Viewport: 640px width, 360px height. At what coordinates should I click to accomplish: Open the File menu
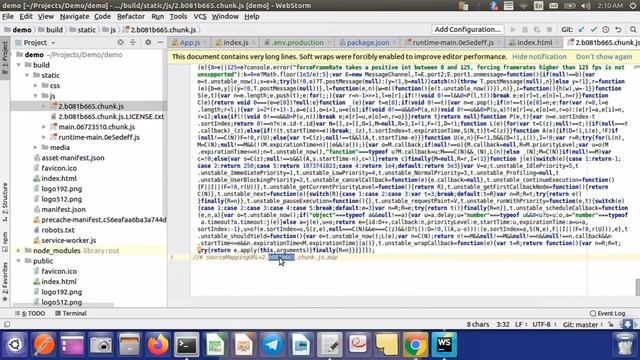coord(8,16)
